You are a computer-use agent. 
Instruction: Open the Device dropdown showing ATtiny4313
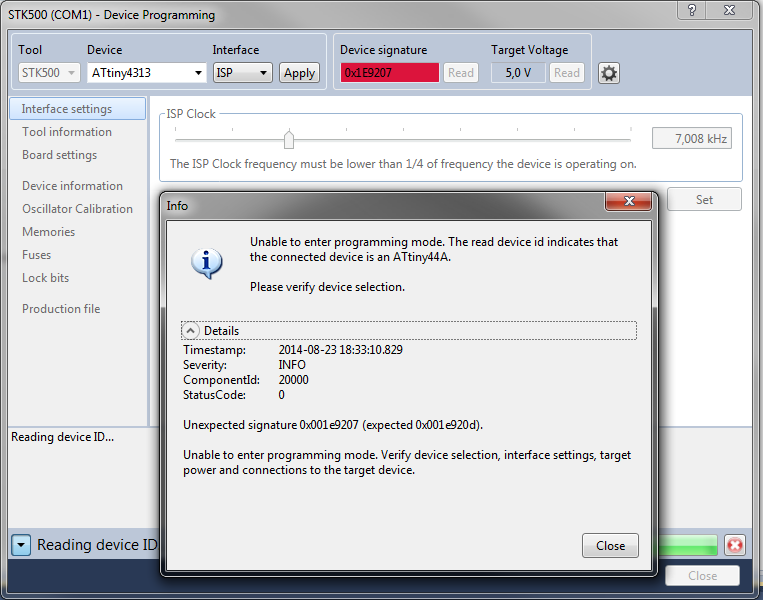(x=146, y=73)
